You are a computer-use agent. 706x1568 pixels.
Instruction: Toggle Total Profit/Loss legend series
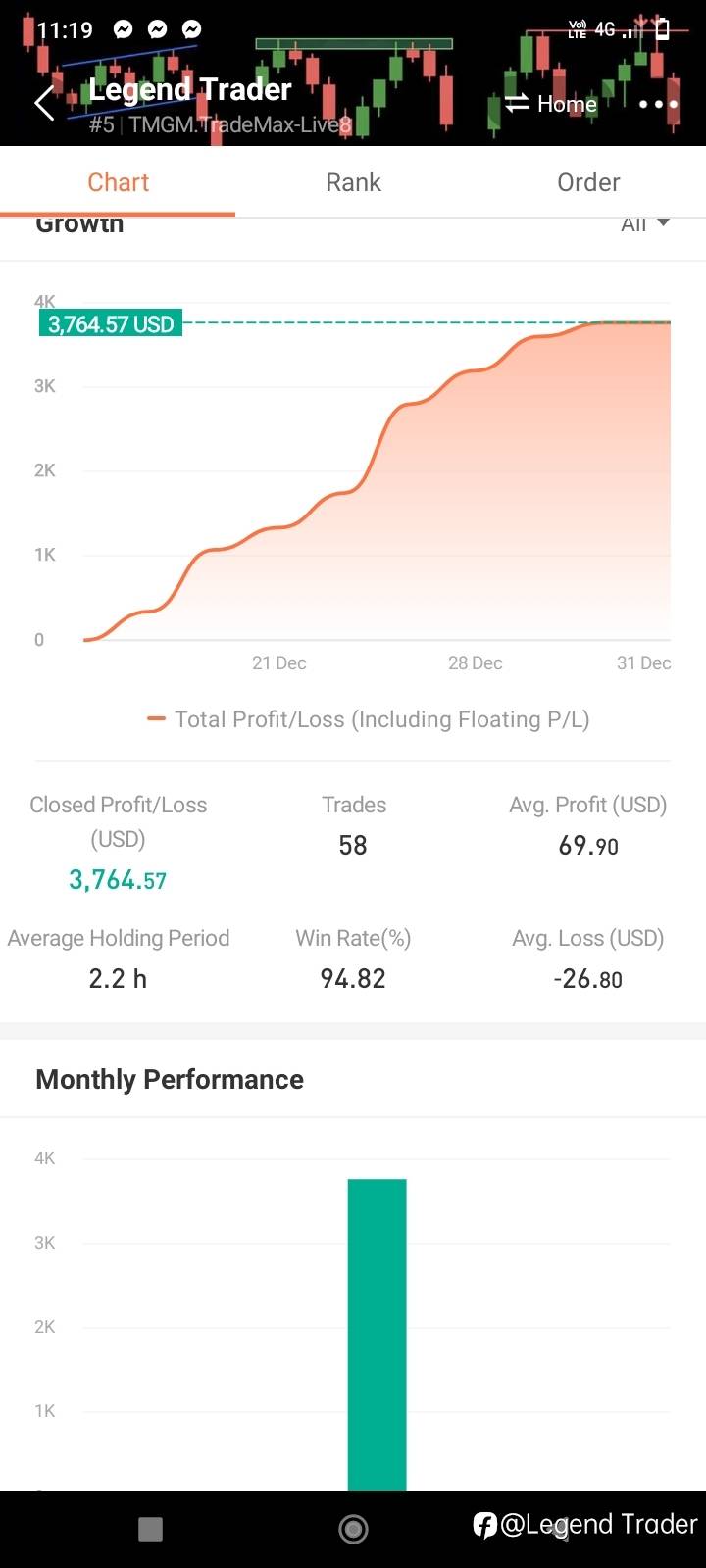(369, 719)
